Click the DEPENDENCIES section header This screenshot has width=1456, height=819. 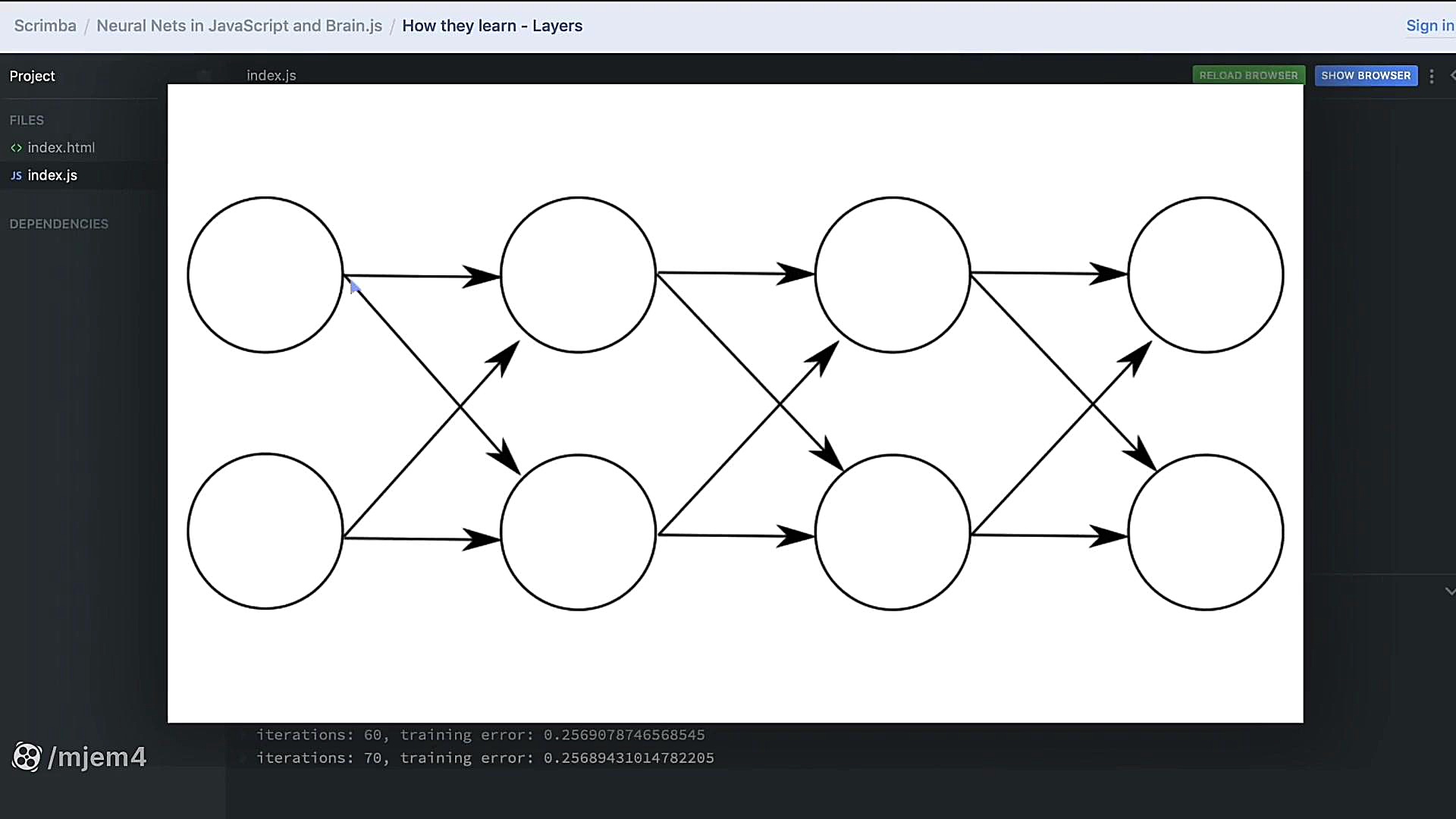(x=58, y=224)
